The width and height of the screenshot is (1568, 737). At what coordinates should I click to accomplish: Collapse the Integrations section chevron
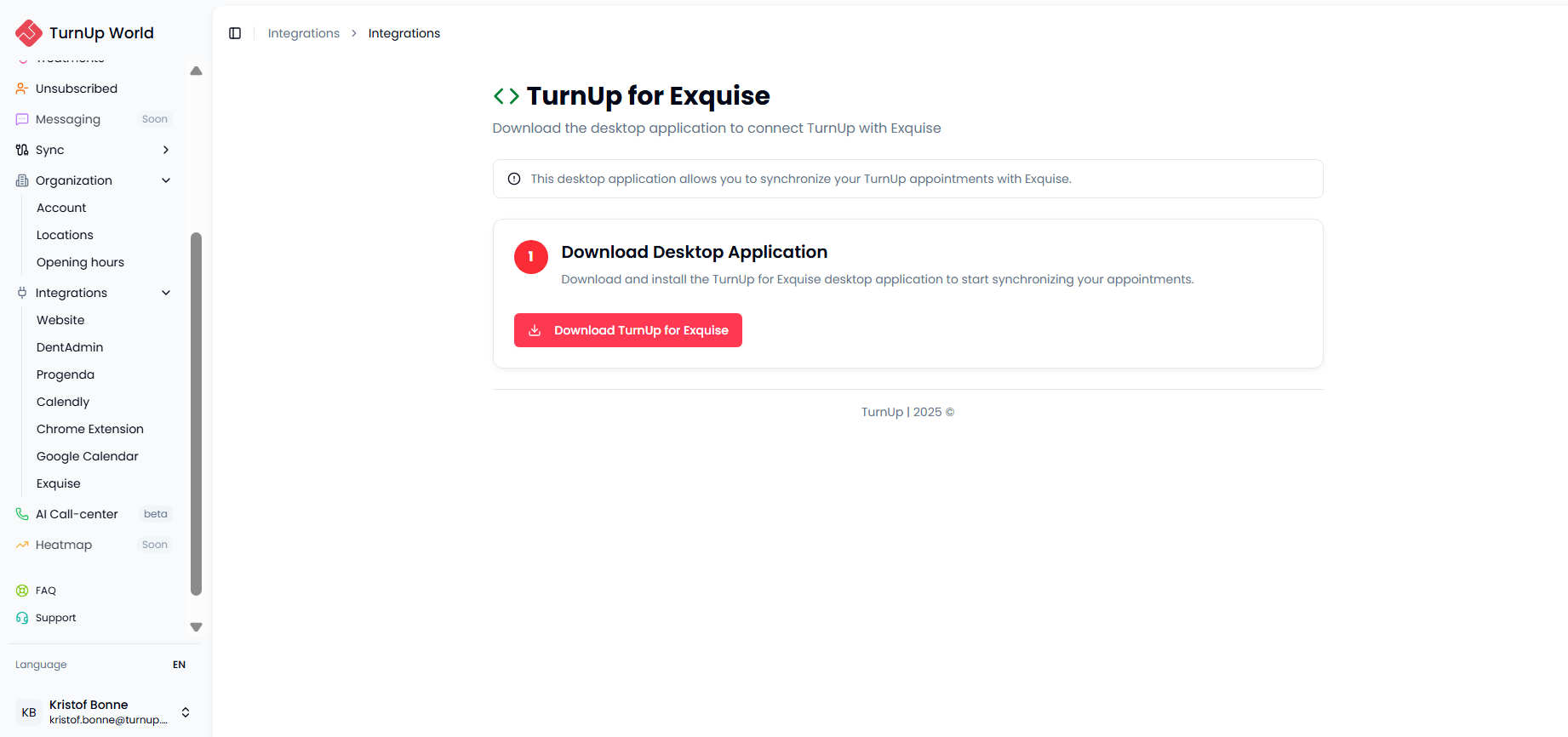(166, 293)
